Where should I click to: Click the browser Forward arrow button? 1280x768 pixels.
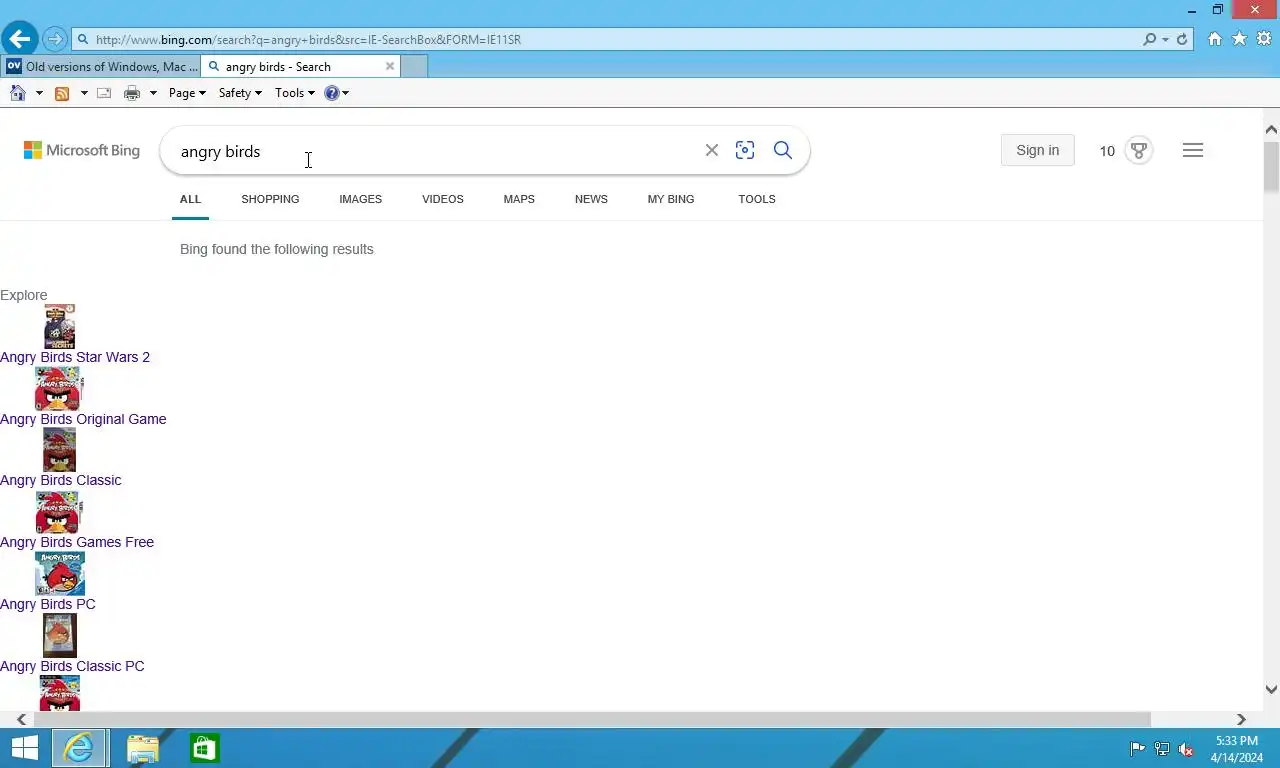(55, 39)
